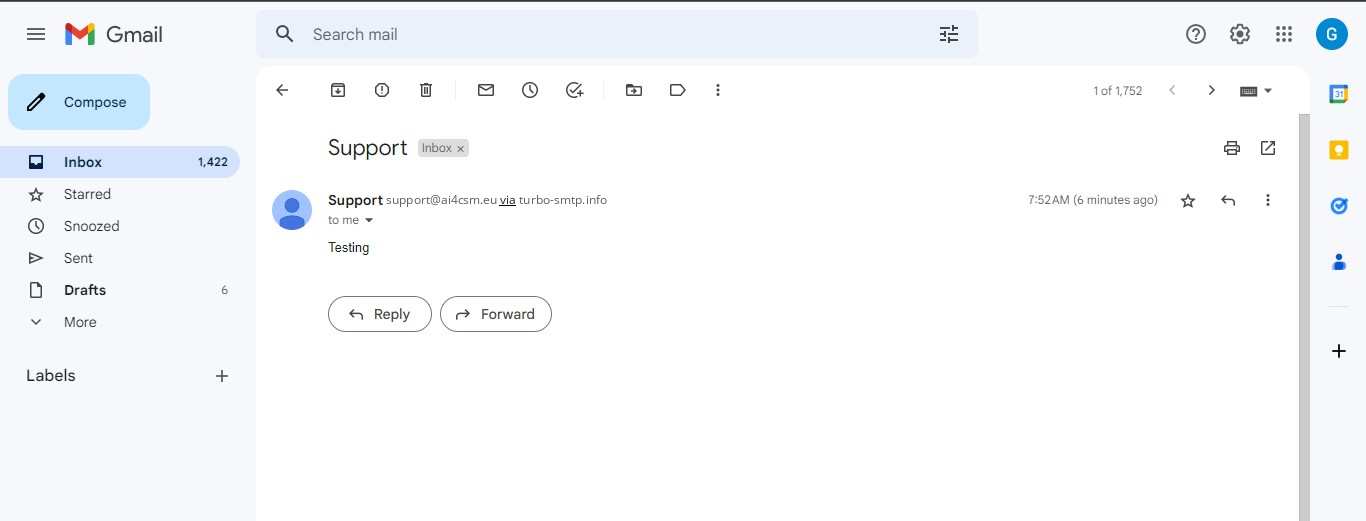Snooze this email with clock icon
The image size is (1366, 521).
pyautogui.click(x=530, y=90)
